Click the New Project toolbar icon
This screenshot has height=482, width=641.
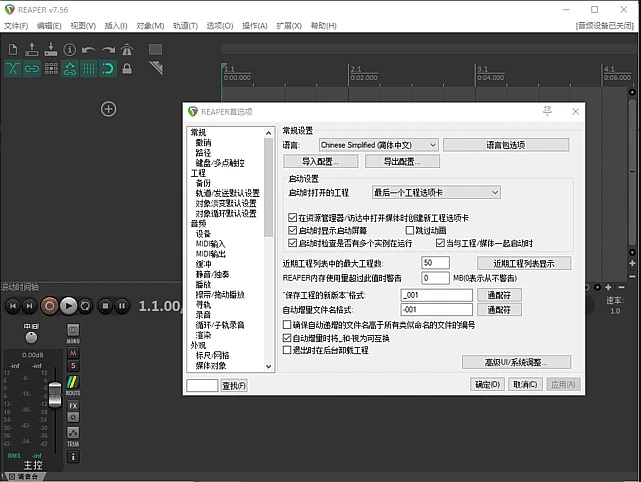pyautogui.click(x=13, y=48)
